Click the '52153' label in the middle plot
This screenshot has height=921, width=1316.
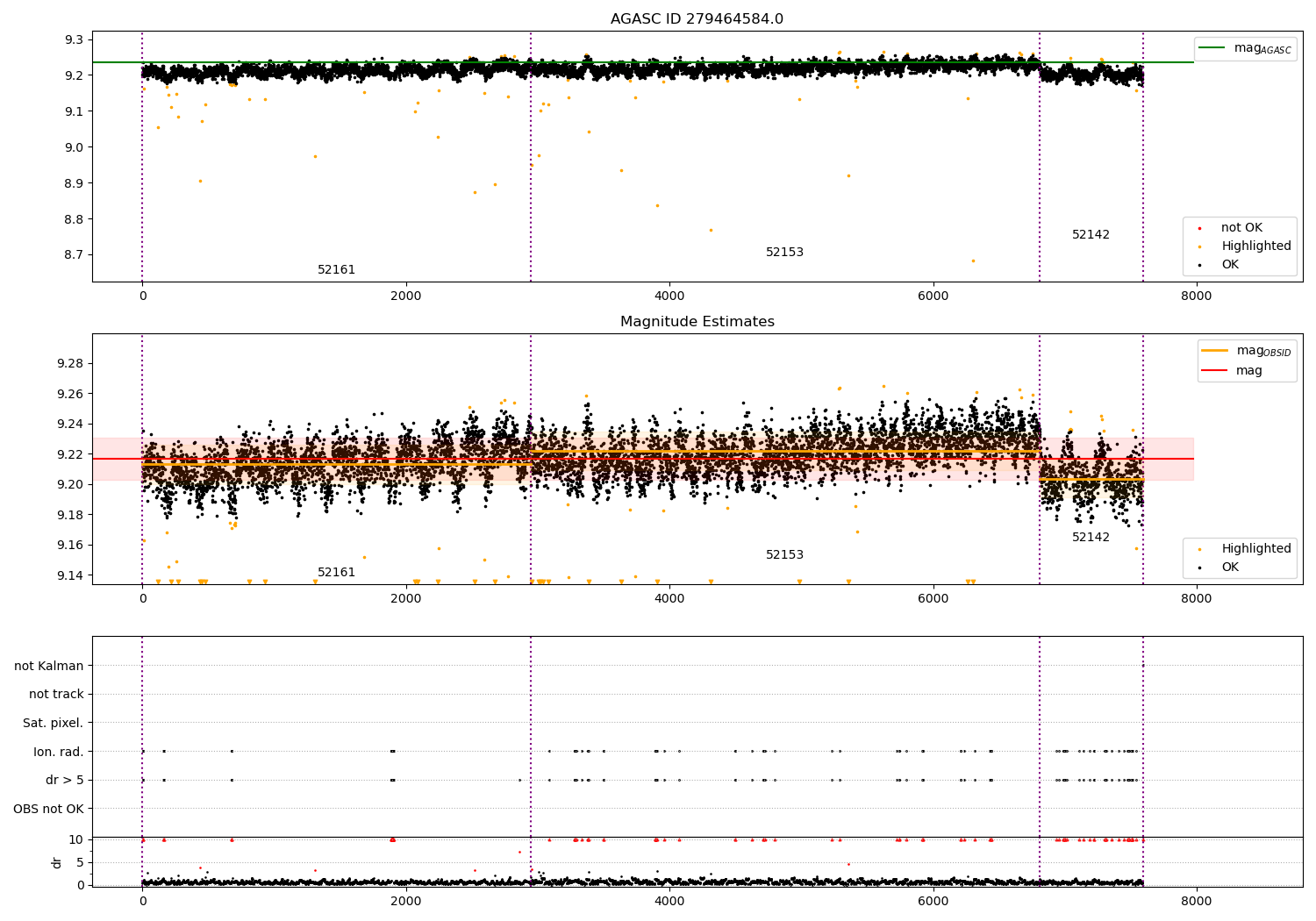(x=784, y=555)
